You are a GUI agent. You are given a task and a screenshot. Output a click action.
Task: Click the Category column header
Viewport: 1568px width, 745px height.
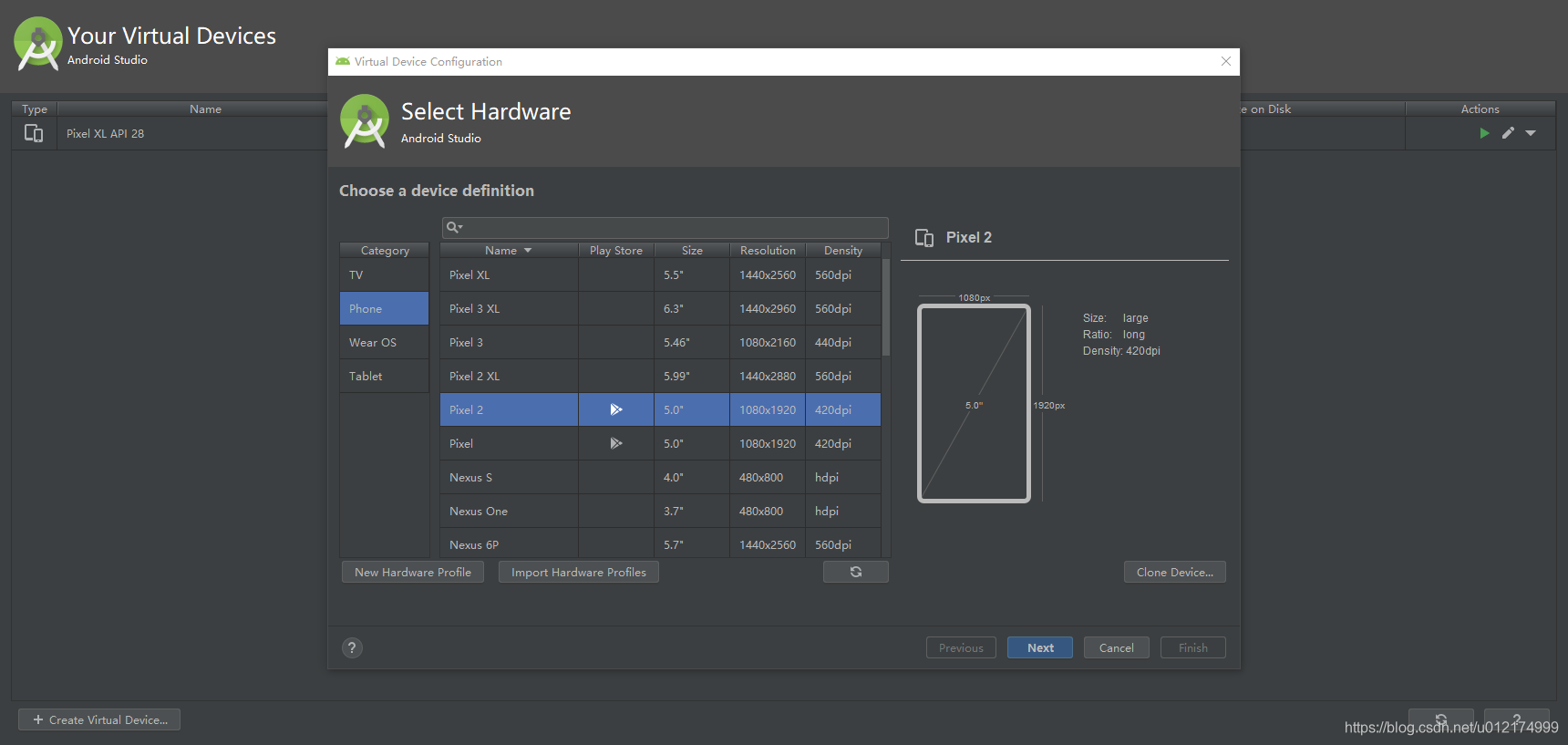click(x=384, y=250)
